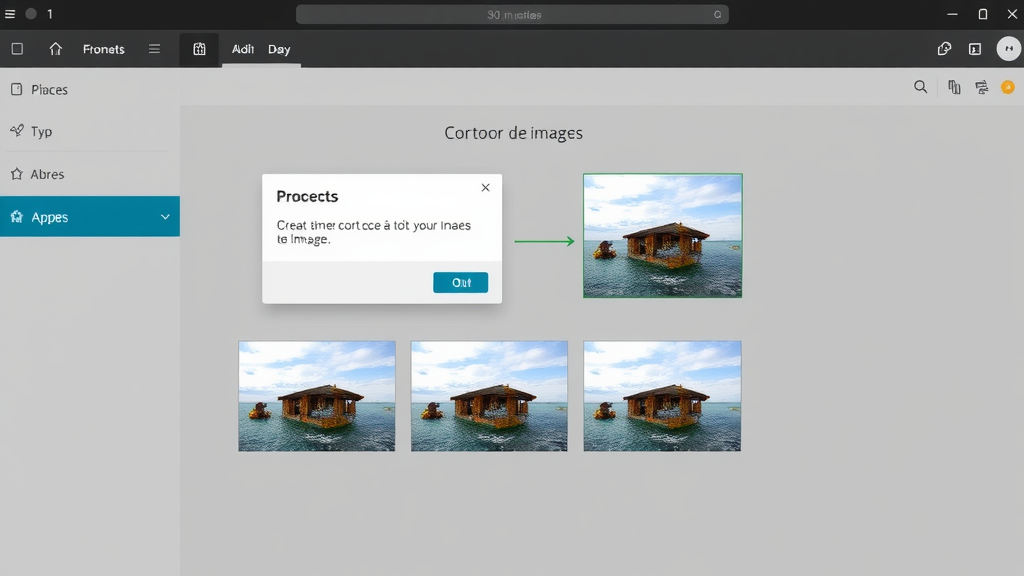Open the Day menu item
1024x576 pixels.
[278, 48]
